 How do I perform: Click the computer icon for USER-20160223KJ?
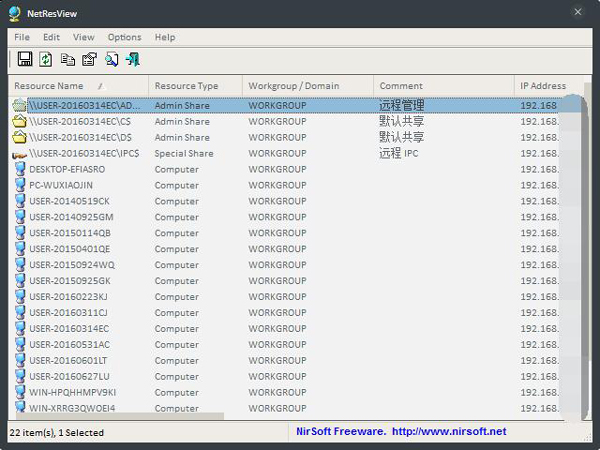(20, 297)
